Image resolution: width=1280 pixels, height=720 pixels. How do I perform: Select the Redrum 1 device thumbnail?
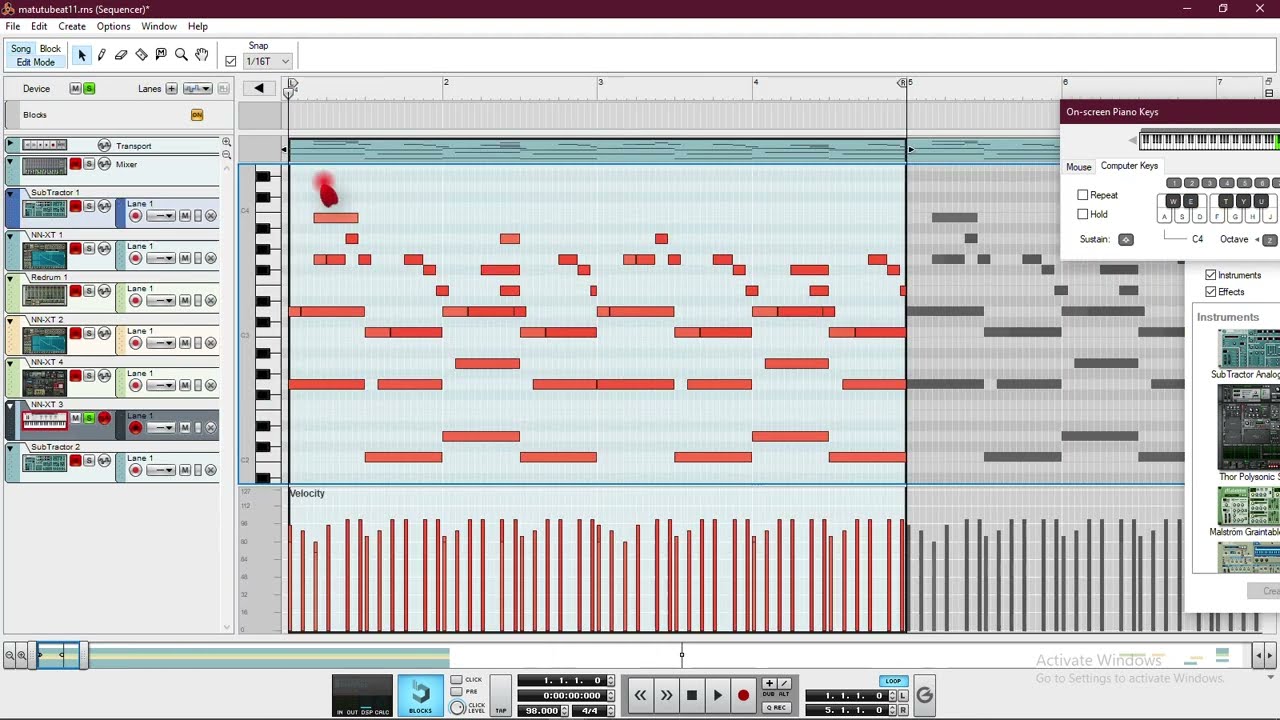45,294
